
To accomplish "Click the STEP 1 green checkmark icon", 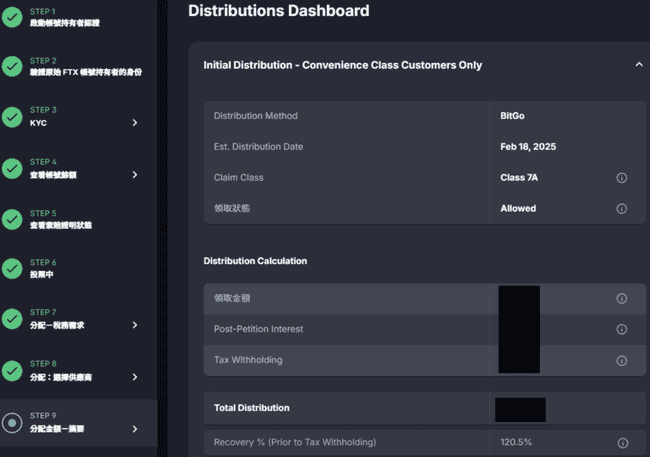I will tap(12, 17).
